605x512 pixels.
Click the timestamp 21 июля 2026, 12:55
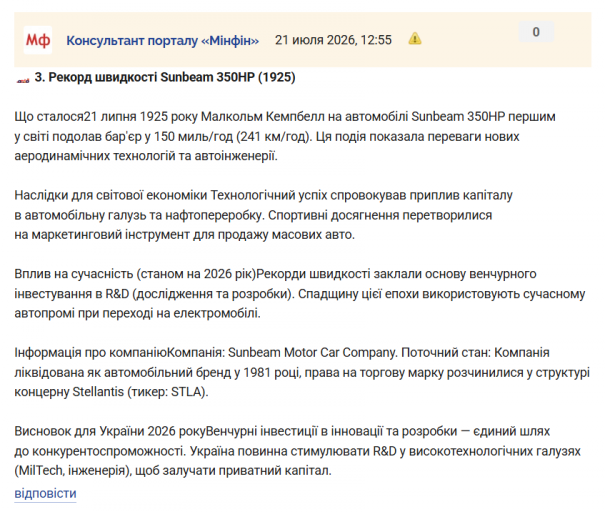[x=333, y=40]
